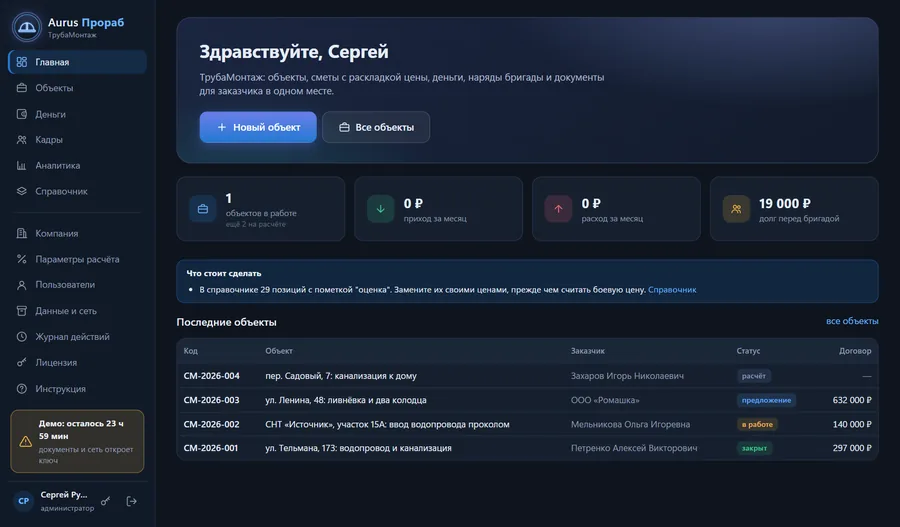Click the Объекты briefcase icon in sidebar
The height and width of the screenshot is (527, 900).
[22, 88]
